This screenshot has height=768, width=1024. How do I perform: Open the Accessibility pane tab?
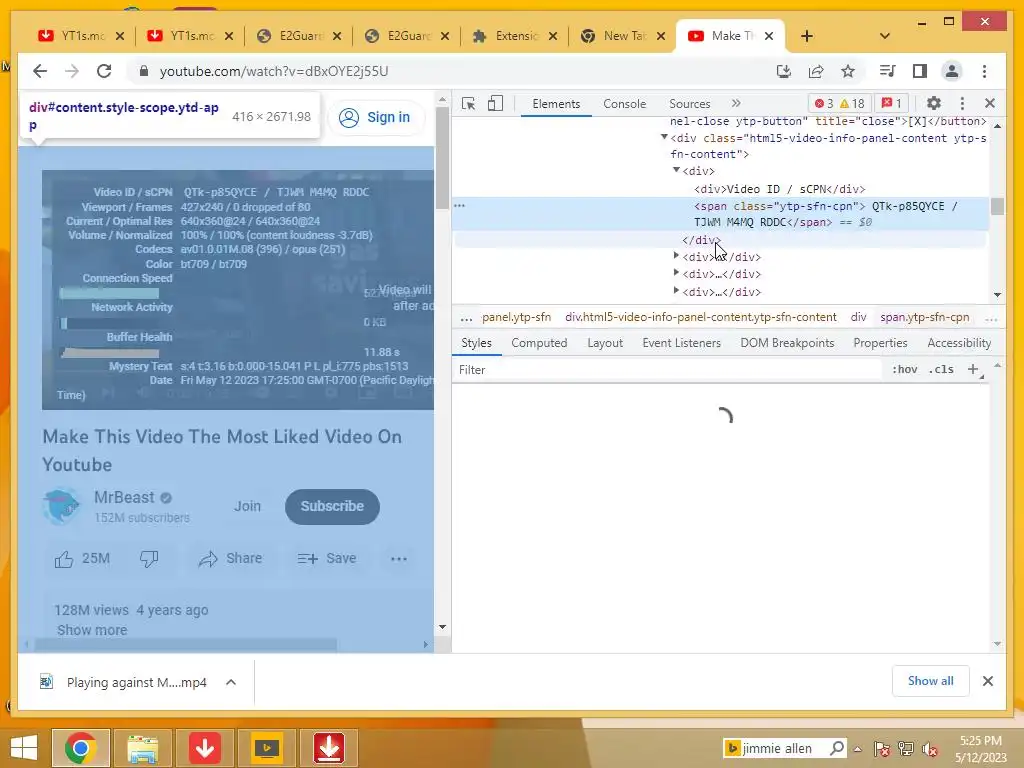pos(959,343)
